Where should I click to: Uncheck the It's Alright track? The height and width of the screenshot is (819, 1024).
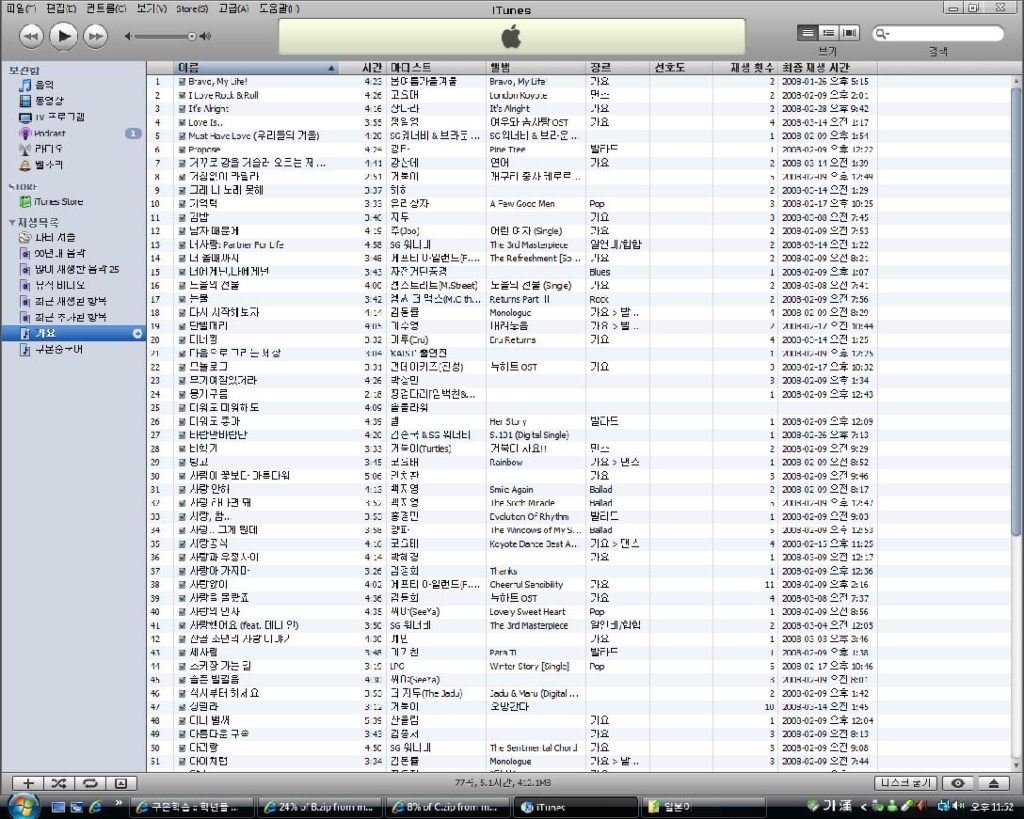(182, 108)
